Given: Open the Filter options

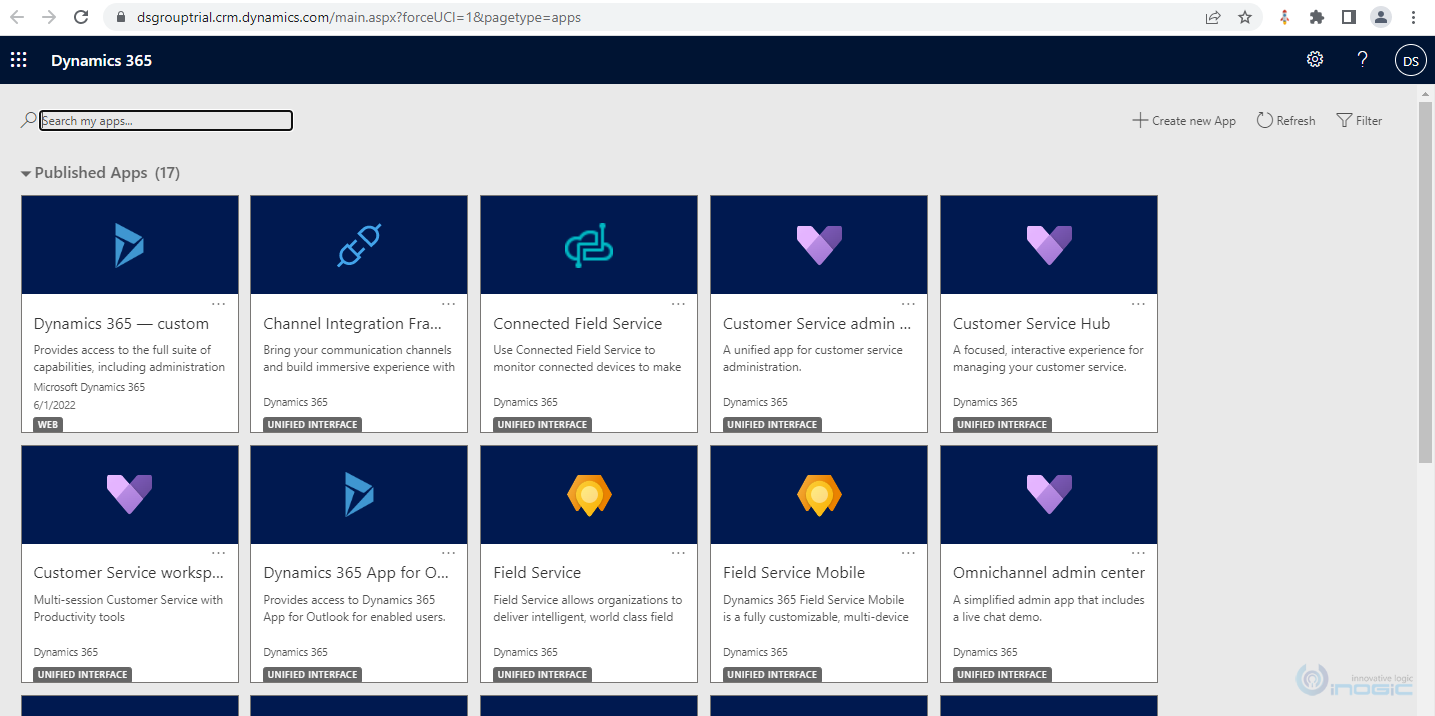Looking at the screenshot, I should (1359, 120).
